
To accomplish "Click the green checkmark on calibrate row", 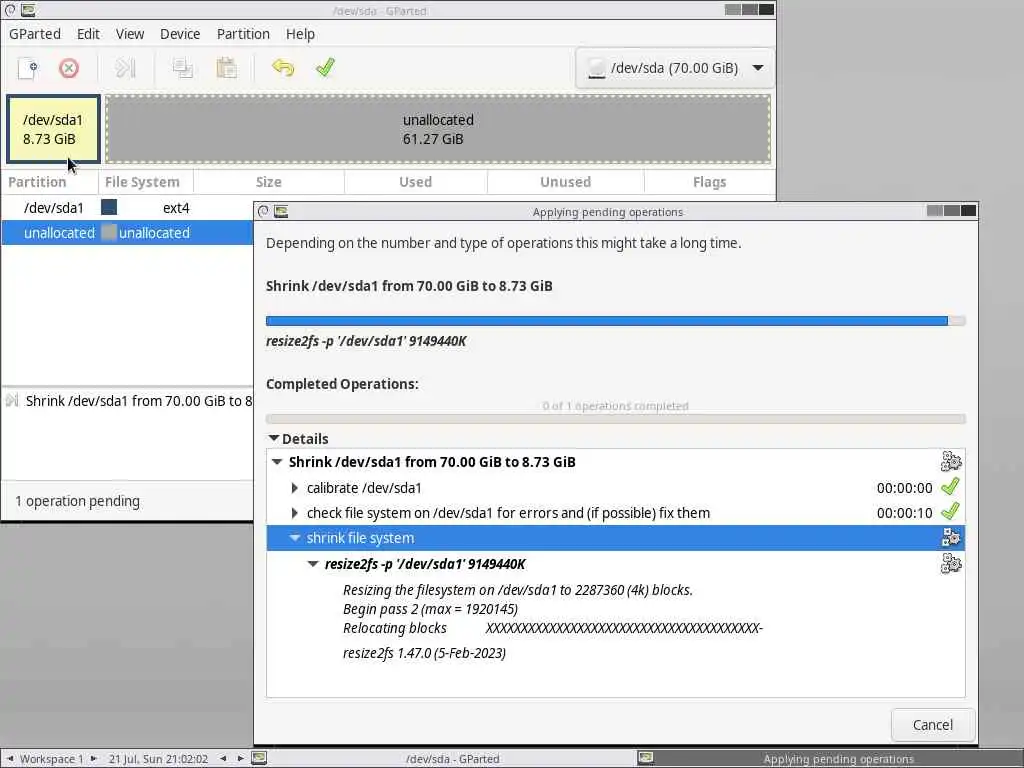I will (x=950, y=487).
